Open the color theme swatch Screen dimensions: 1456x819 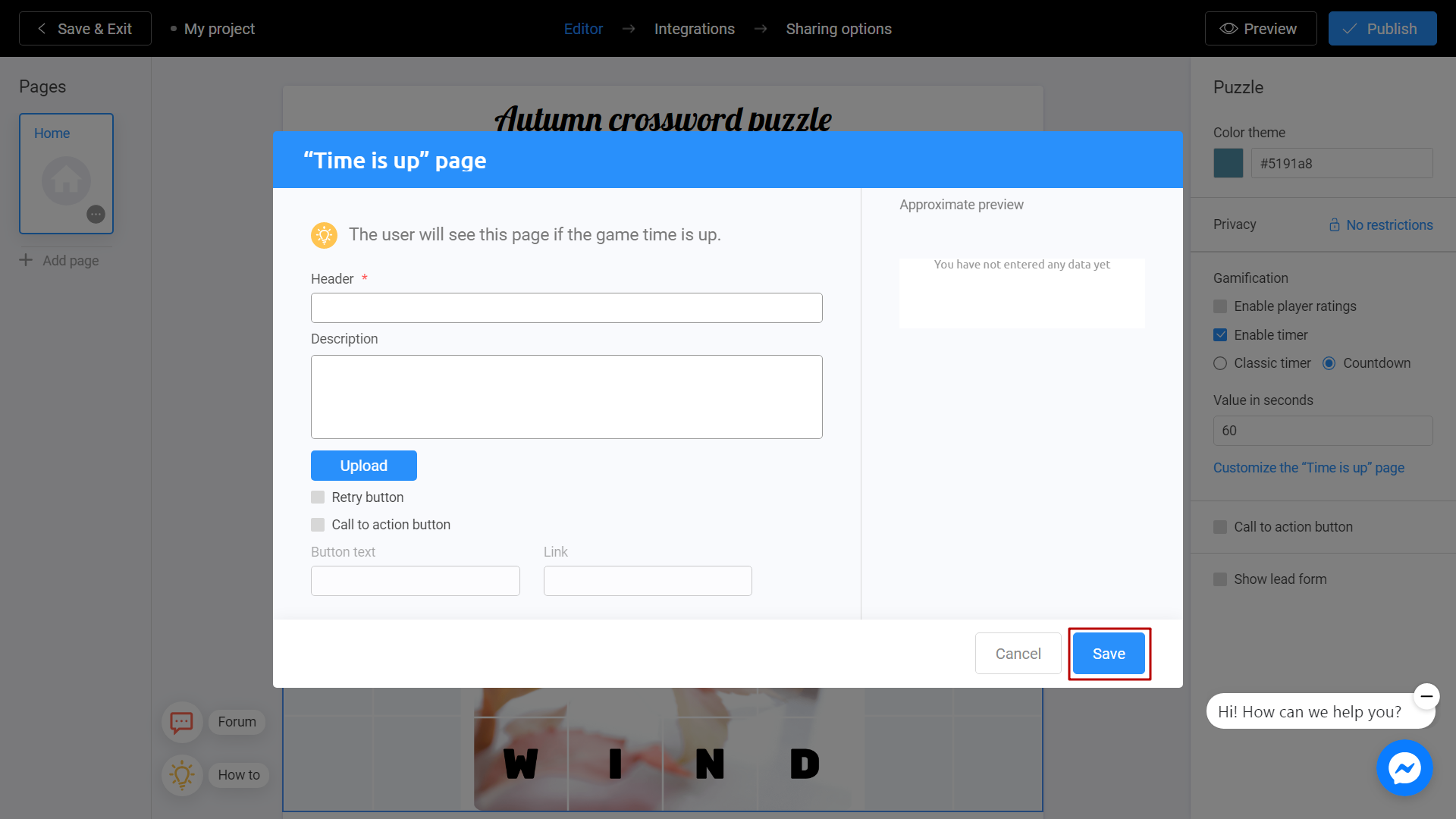(1228, 163)
